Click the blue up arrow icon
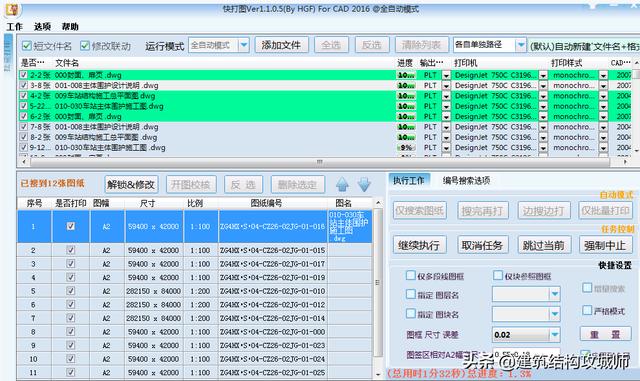The image size is (640, 381). pos(342,185)
